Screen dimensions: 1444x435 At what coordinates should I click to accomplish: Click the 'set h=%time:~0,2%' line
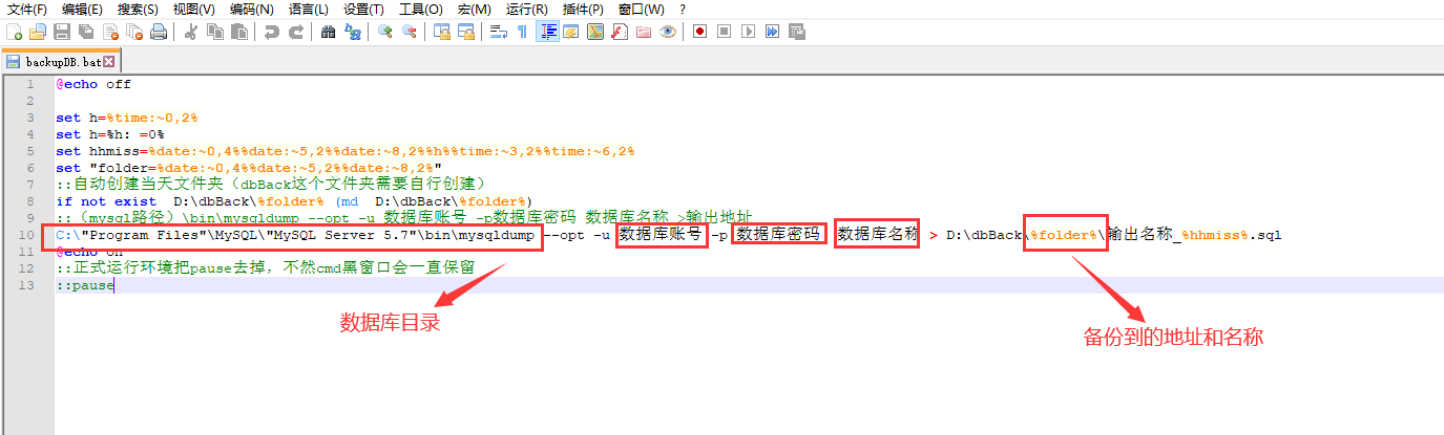[x=126, y=118]
